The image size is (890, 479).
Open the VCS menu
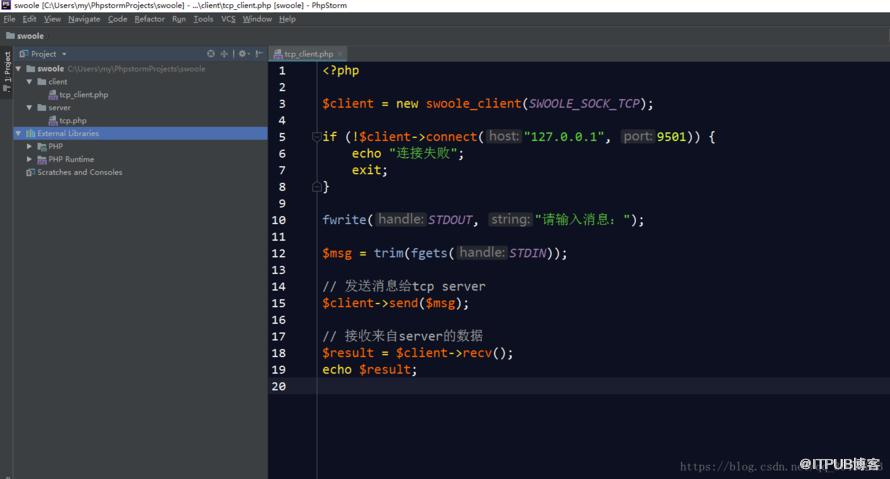tap(228, 19)
